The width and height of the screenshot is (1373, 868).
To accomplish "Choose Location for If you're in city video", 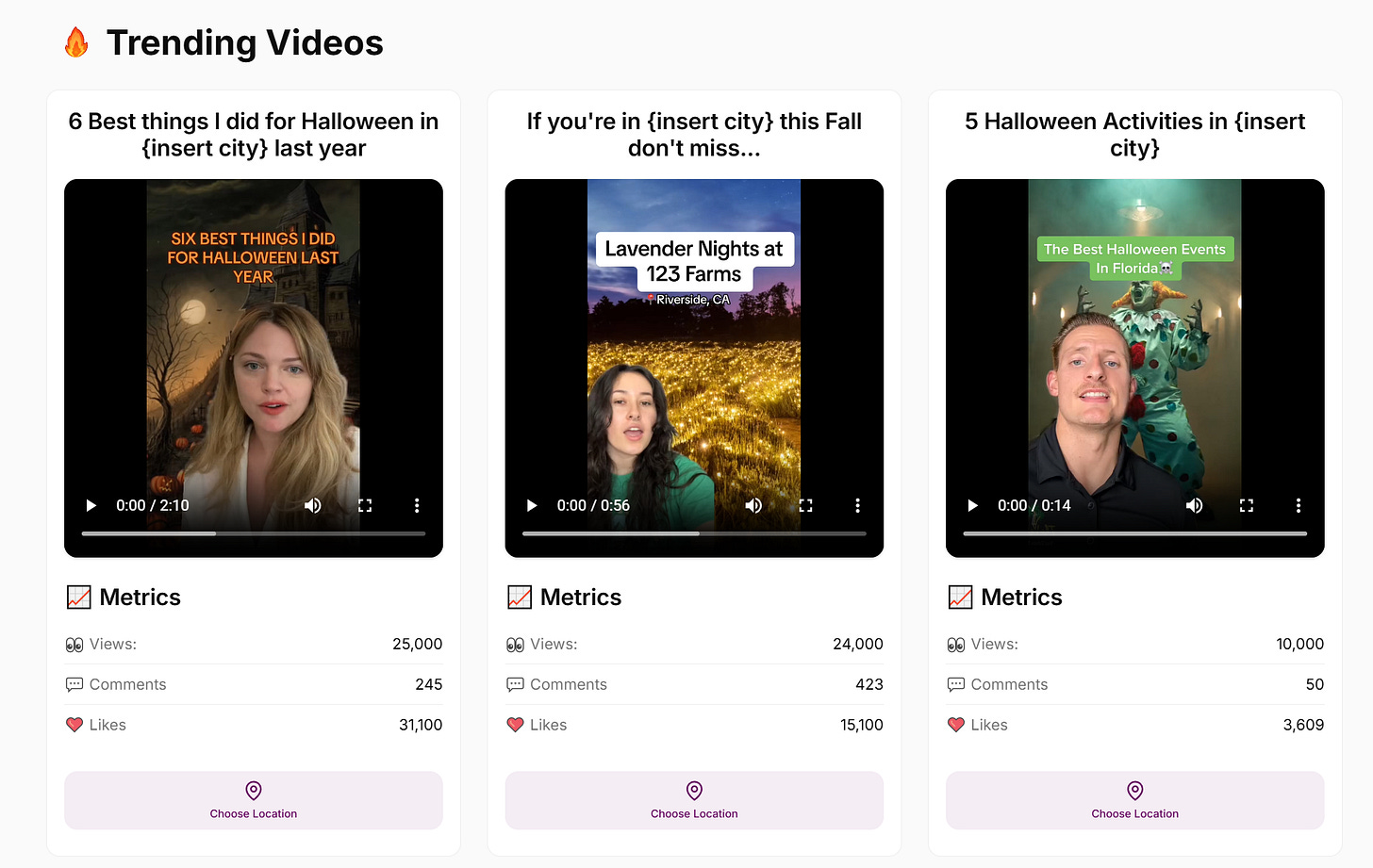I will click(694, 800).
